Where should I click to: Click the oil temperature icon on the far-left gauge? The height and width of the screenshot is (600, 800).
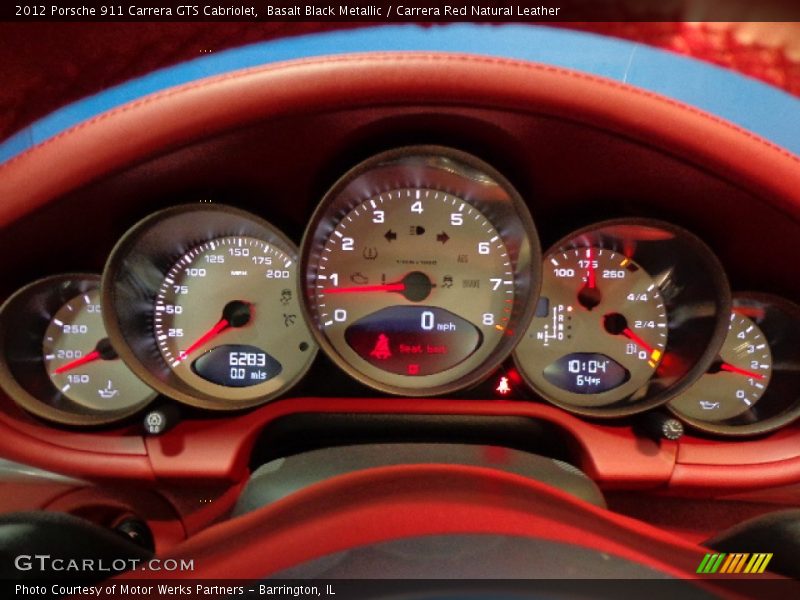tap(108, 389)
